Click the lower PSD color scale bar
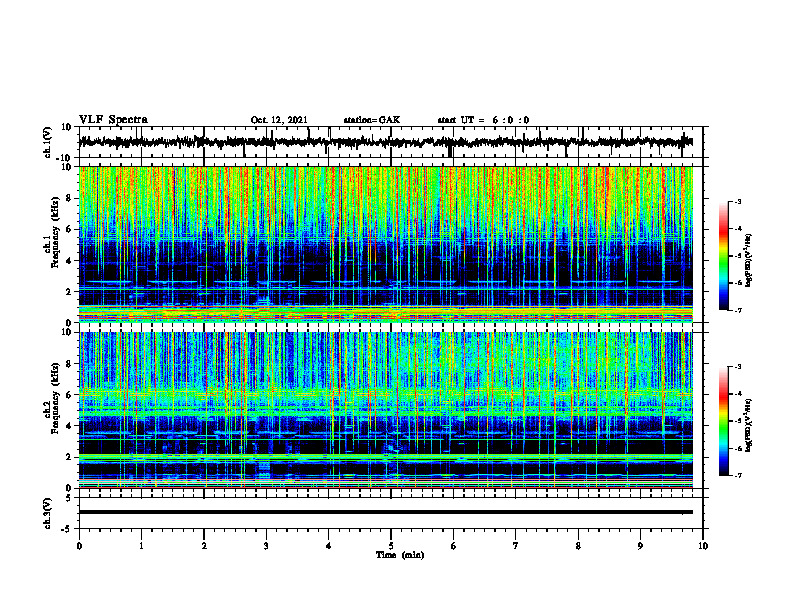Screen dimensions: 792x612 pos(723,421)
